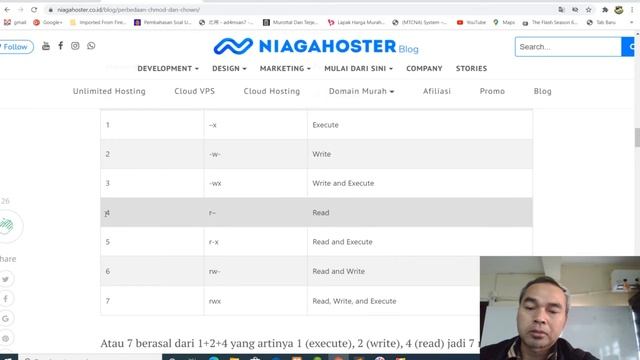
Task: Open the Maps bookmark
Action: pos(504,22)
